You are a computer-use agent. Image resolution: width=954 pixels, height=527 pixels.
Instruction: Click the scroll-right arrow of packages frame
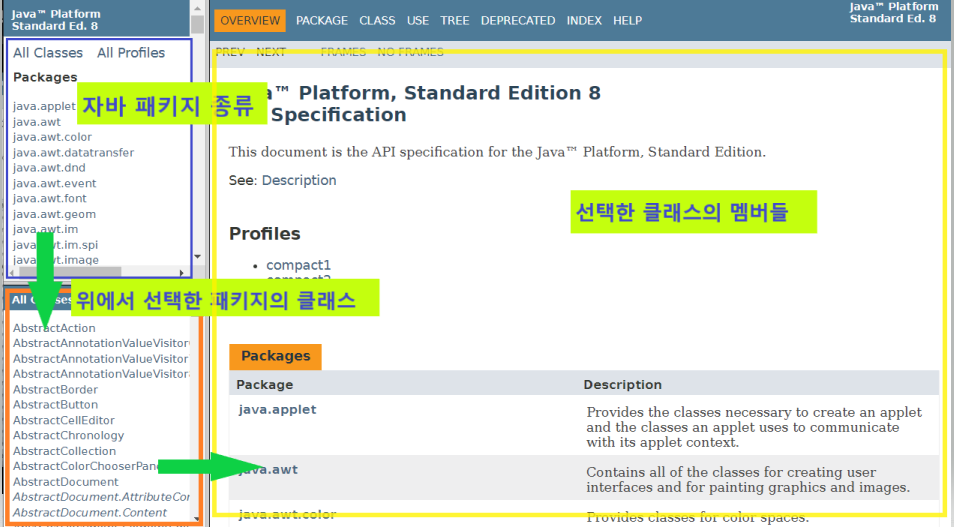click(x=181, y=273)
